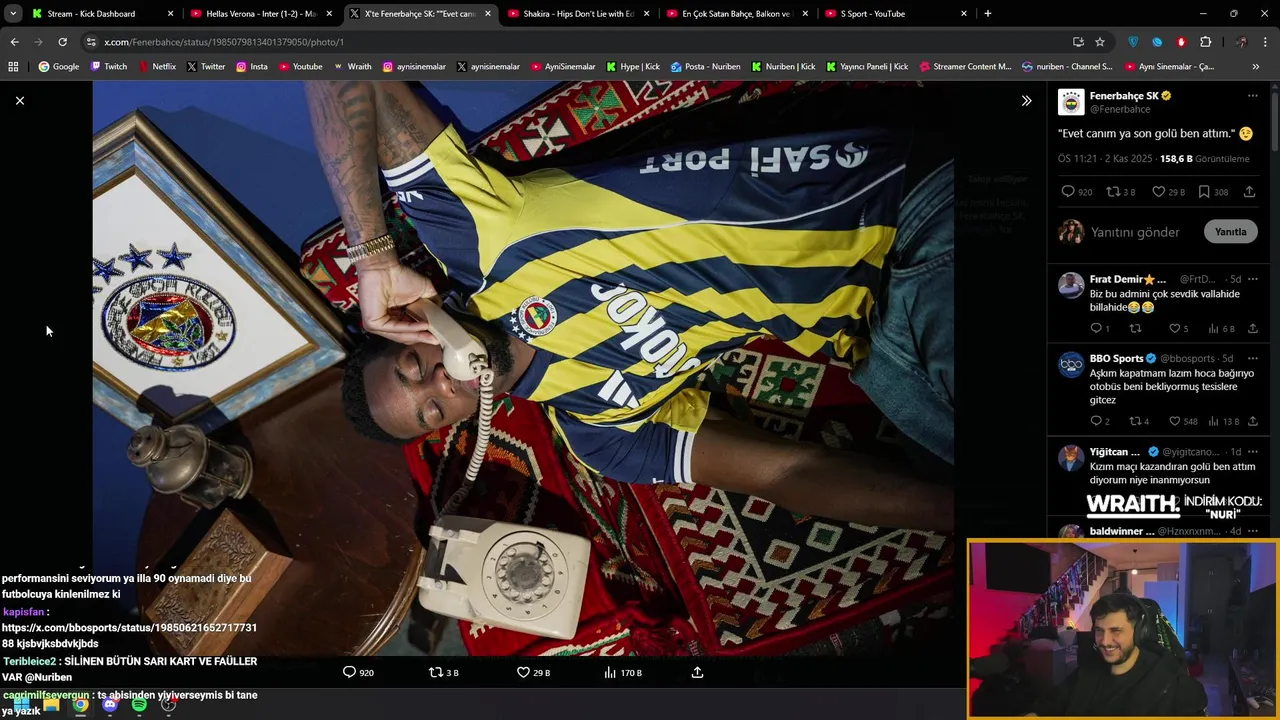Click the share icon below the photo
Image resolution: width=1280 pixels, height=720 pixels.
(697, 672)
